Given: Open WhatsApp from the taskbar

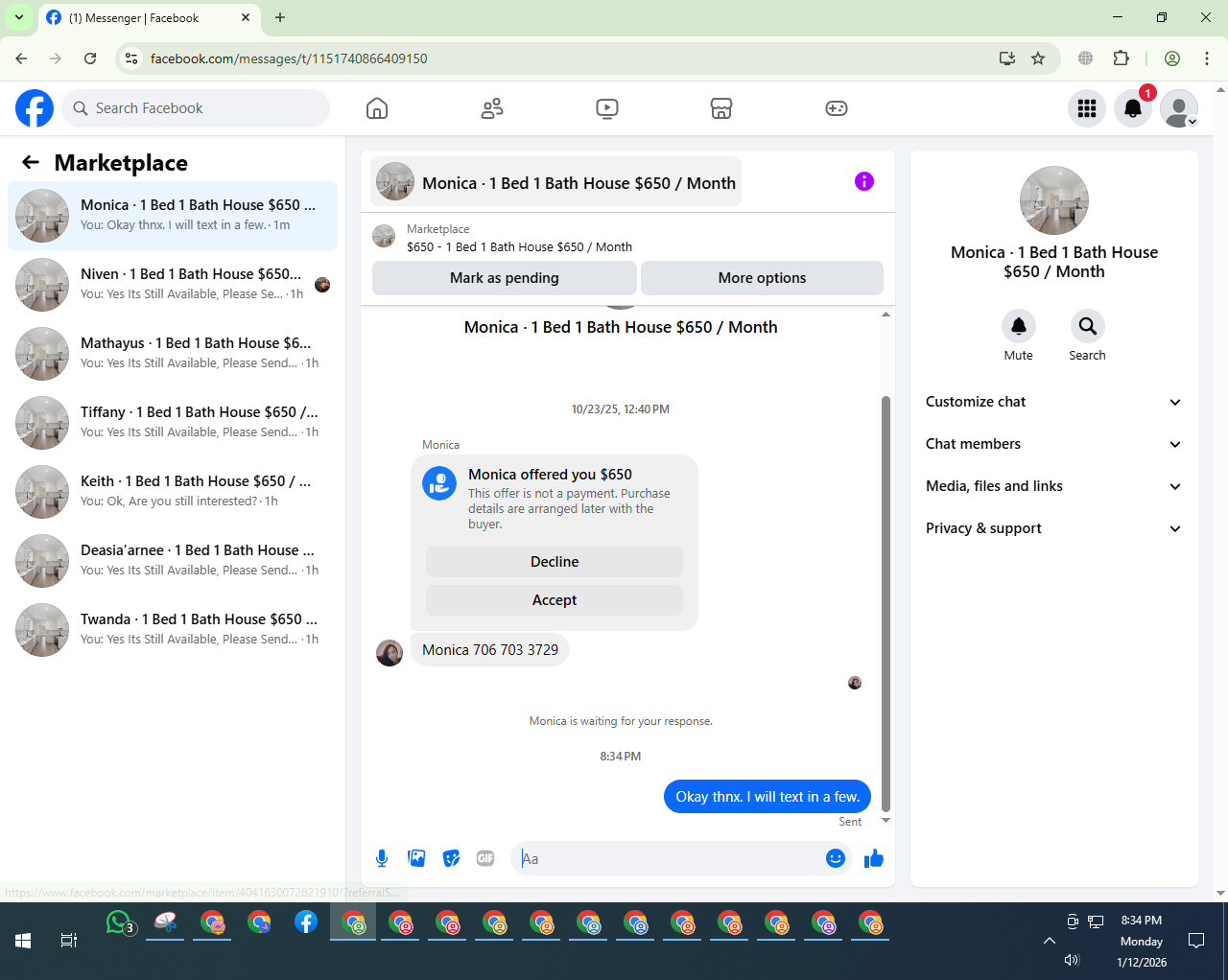Looking at the screenshot, I should [119, 922].
